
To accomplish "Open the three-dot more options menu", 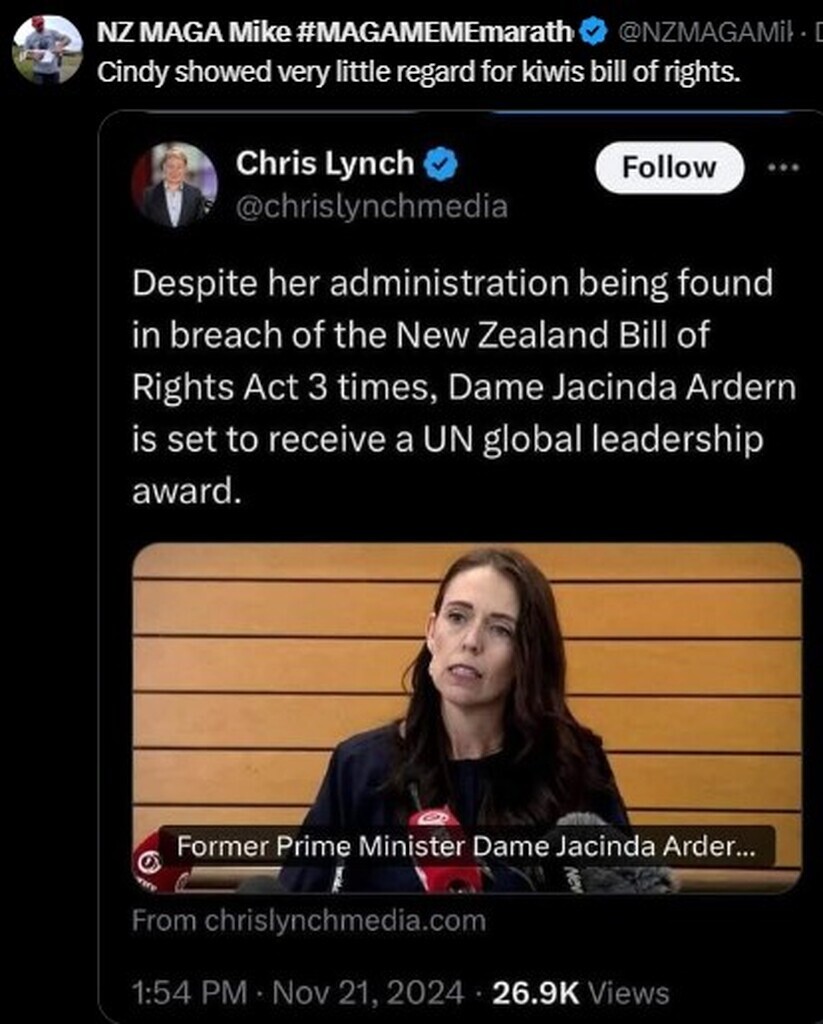I will (783, 168).
